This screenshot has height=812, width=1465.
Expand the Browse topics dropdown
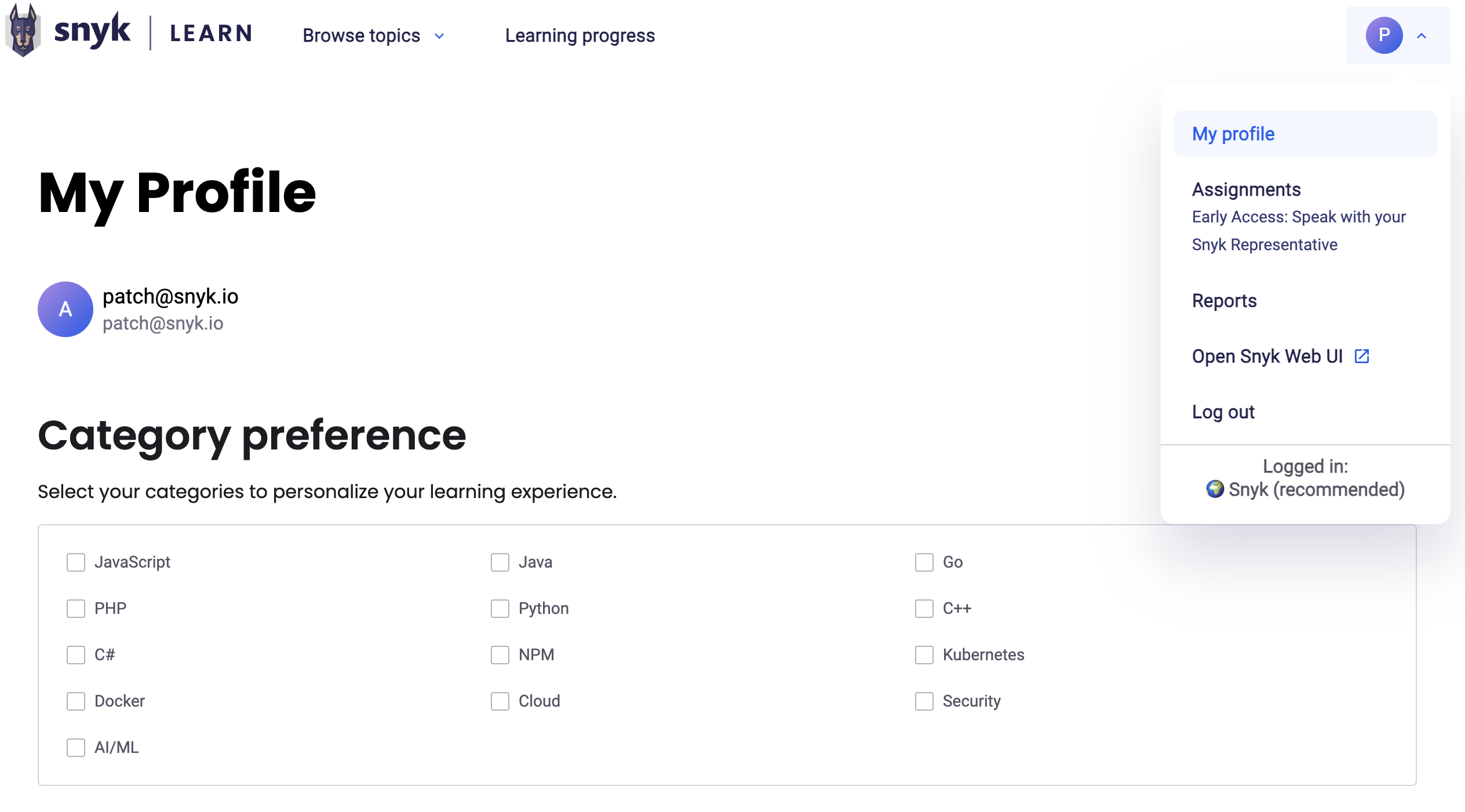pos(362,36)
